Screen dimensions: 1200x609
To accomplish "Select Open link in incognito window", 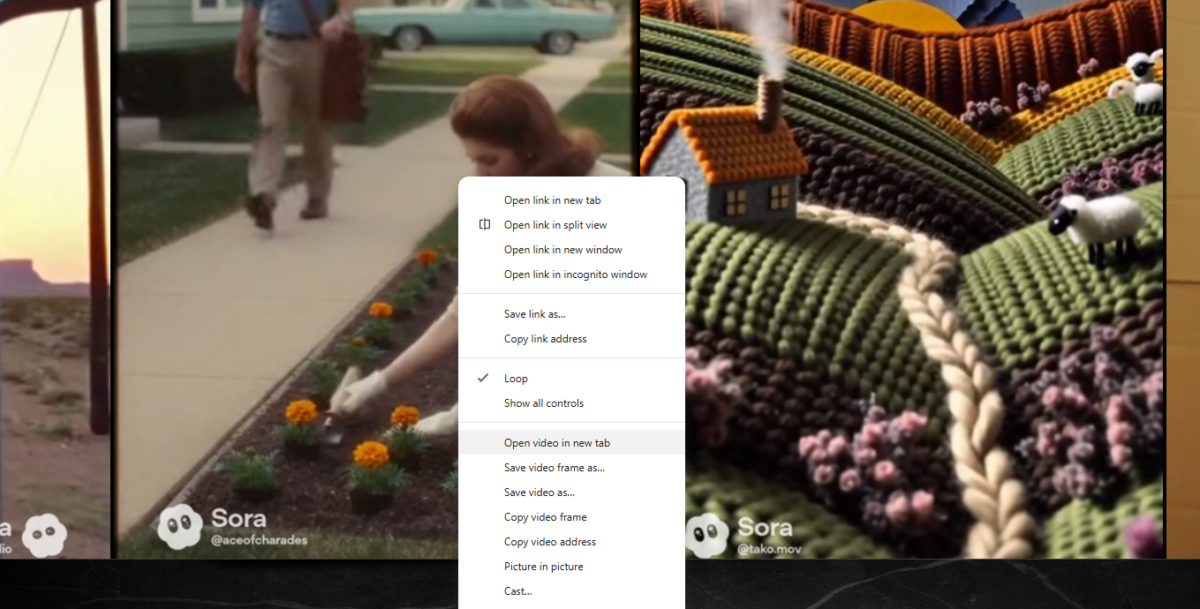I will point(574,274).
